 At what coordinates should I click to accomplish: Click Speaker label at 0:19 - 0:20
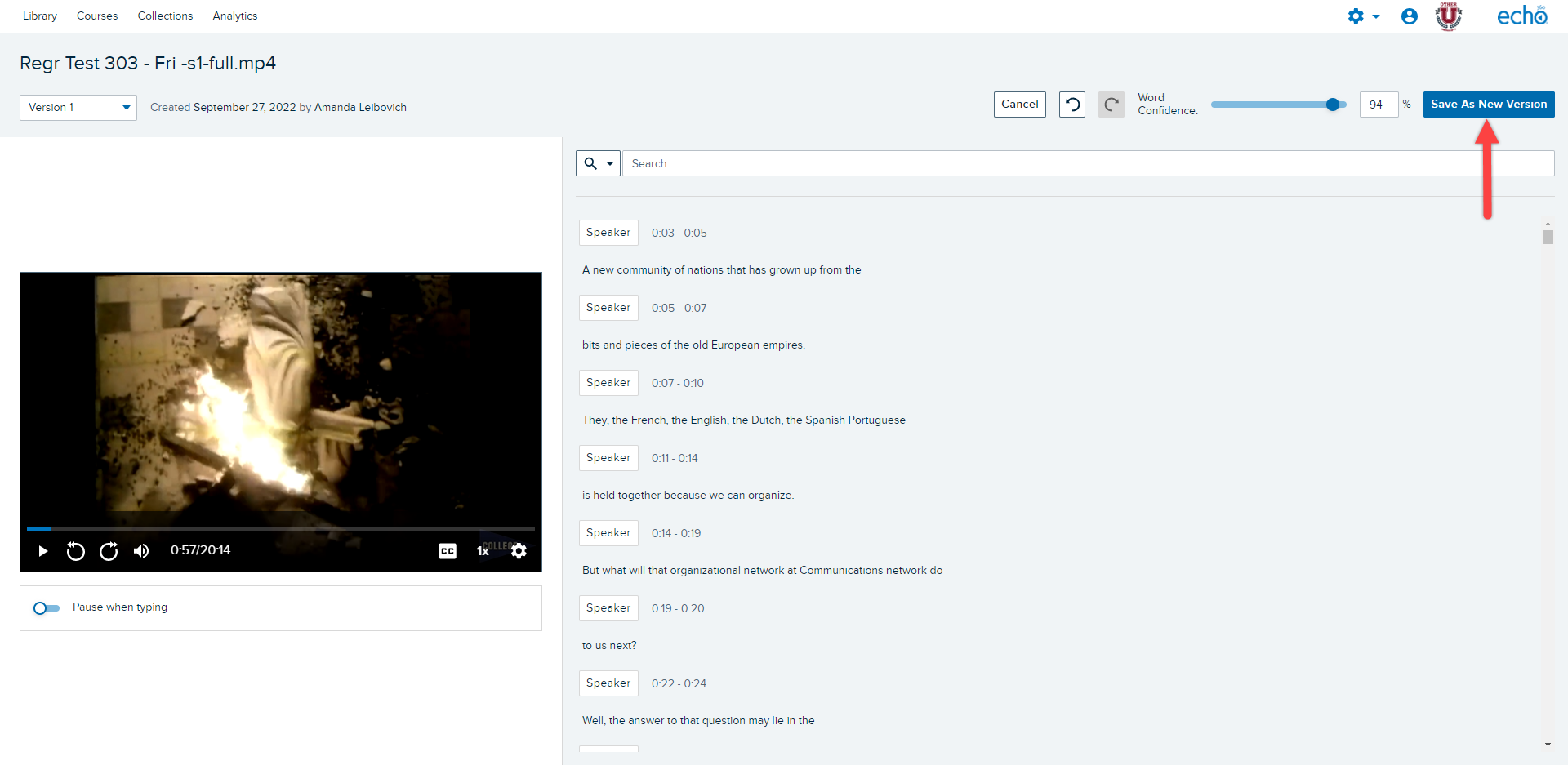point(608,608)
